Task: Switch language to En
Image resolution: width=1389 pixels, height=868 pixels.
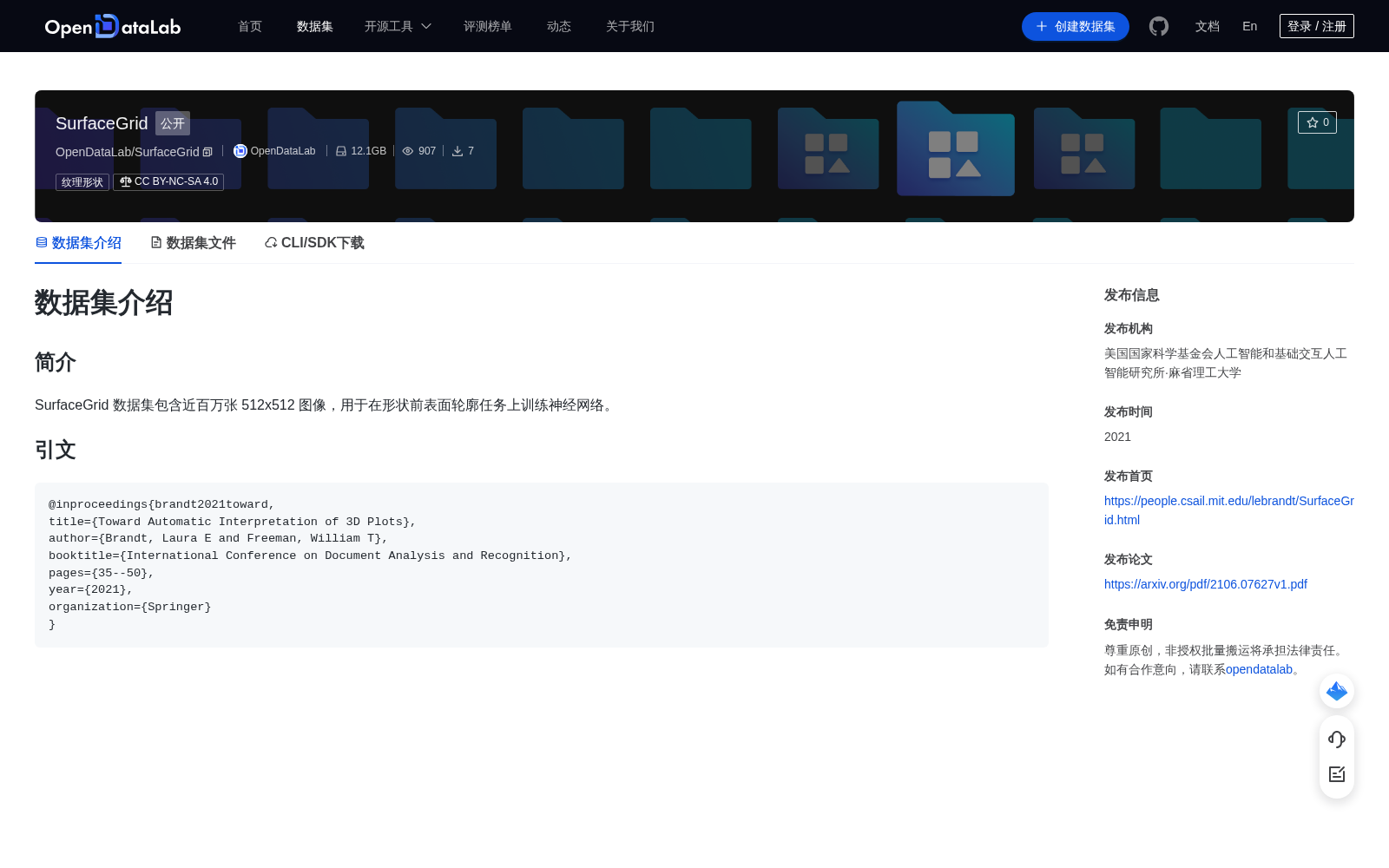Action: tap(1250, 26)
